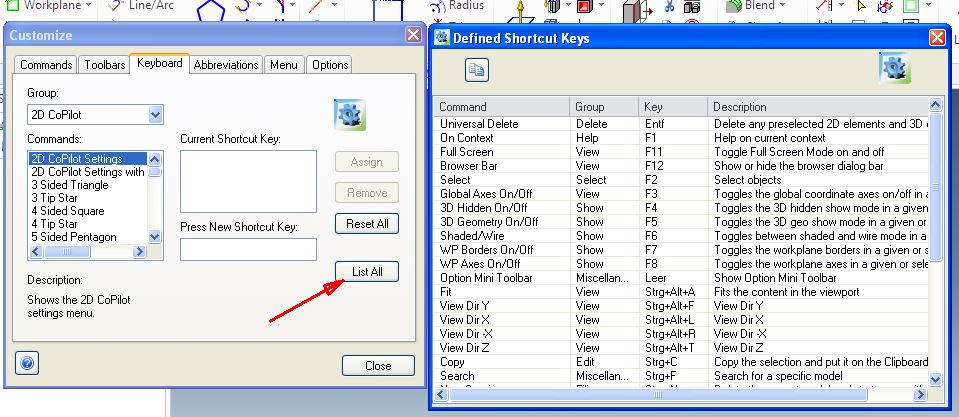Open the help button in Customize dialog
The width and height of the screenshot is (959, 417).
coord(26,363)
